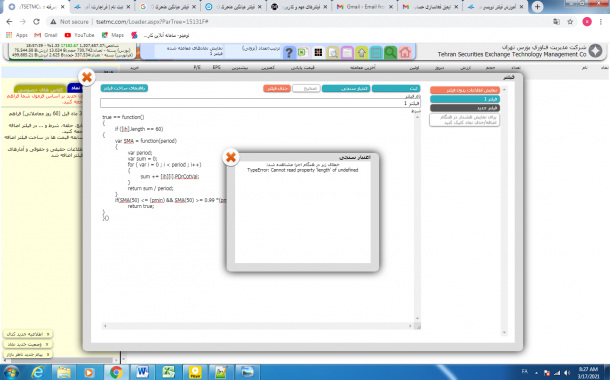
Task: Select فیلتر 1 in the filter list
Action: pos(465,99)
